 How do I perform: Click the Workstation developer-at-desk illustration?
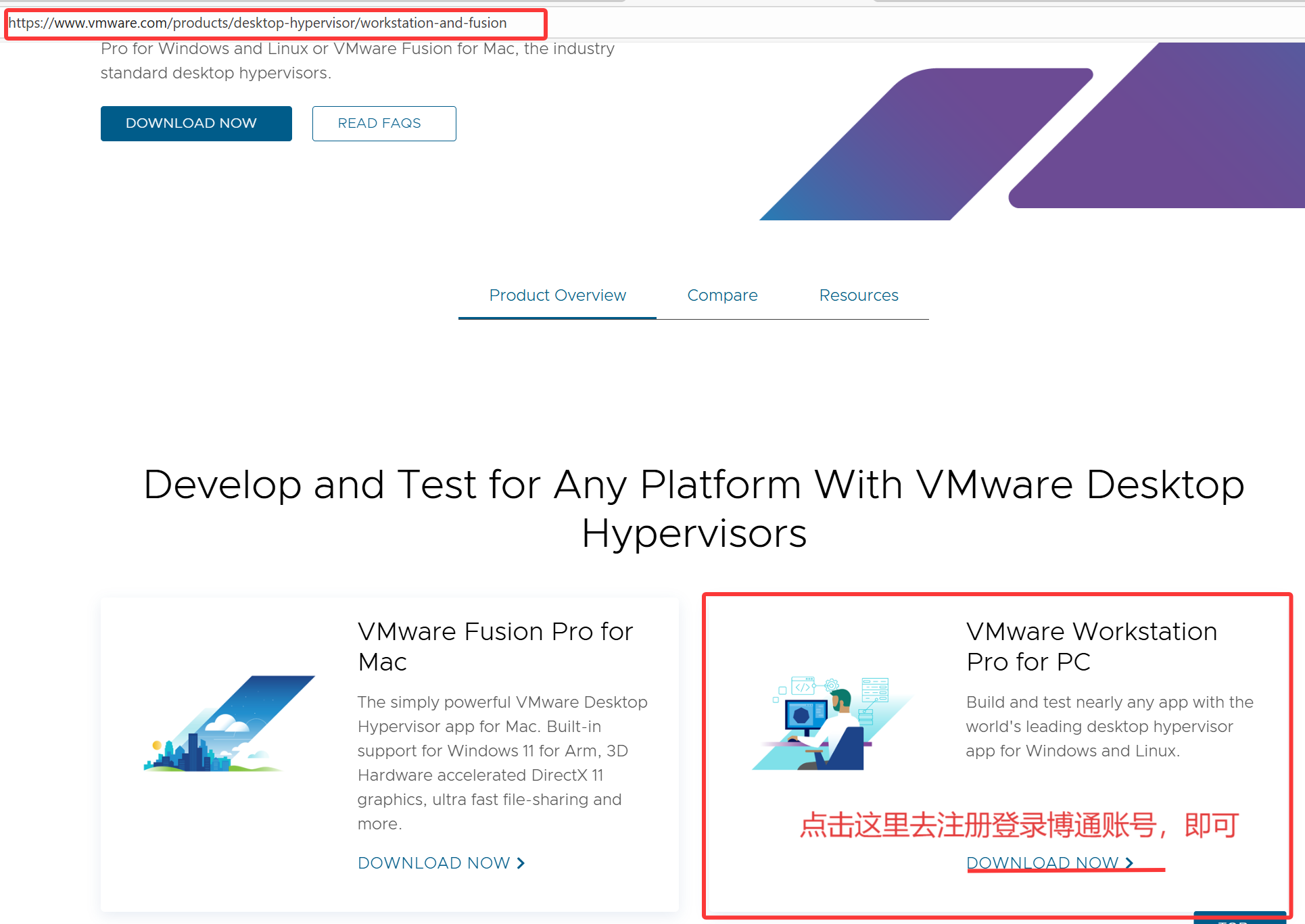click(830, 723)
